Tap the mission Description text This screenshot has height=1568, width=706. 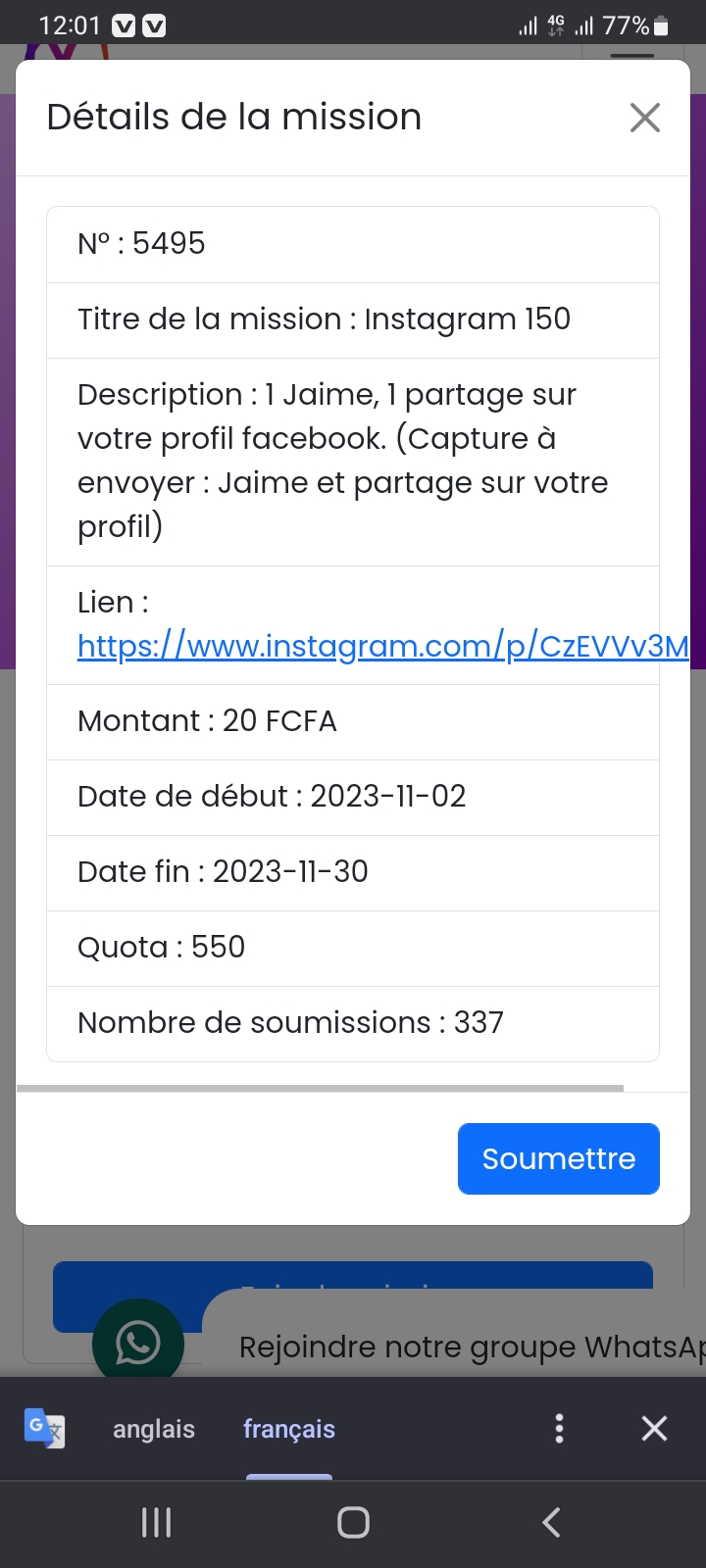(343, 461)
